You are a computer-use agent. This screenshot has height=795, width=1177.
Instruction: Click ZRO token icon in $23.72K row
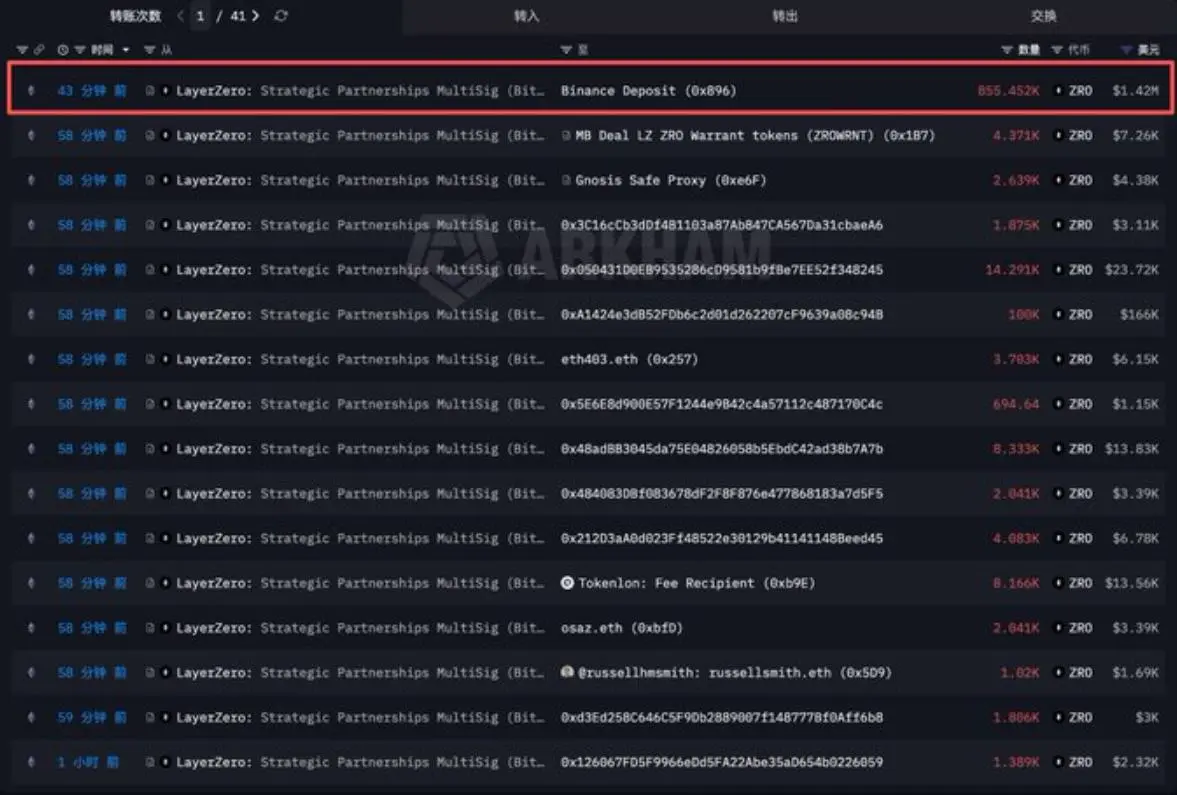coord(1058,270)
